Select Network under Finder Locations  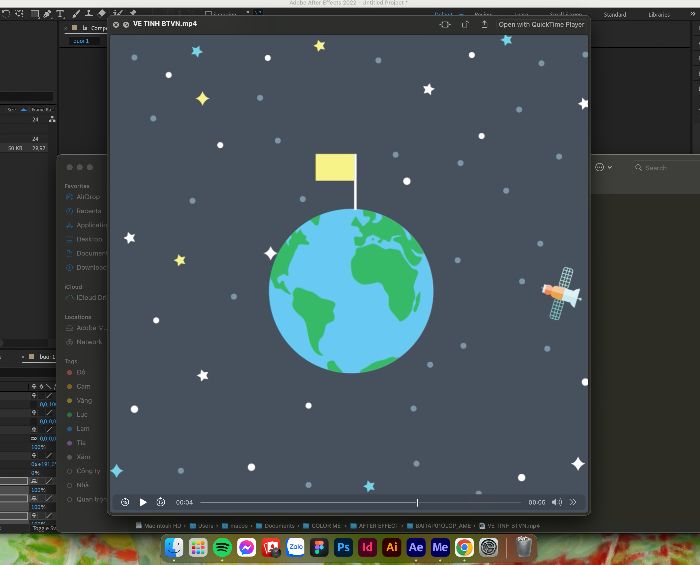[x=84, y=342]
